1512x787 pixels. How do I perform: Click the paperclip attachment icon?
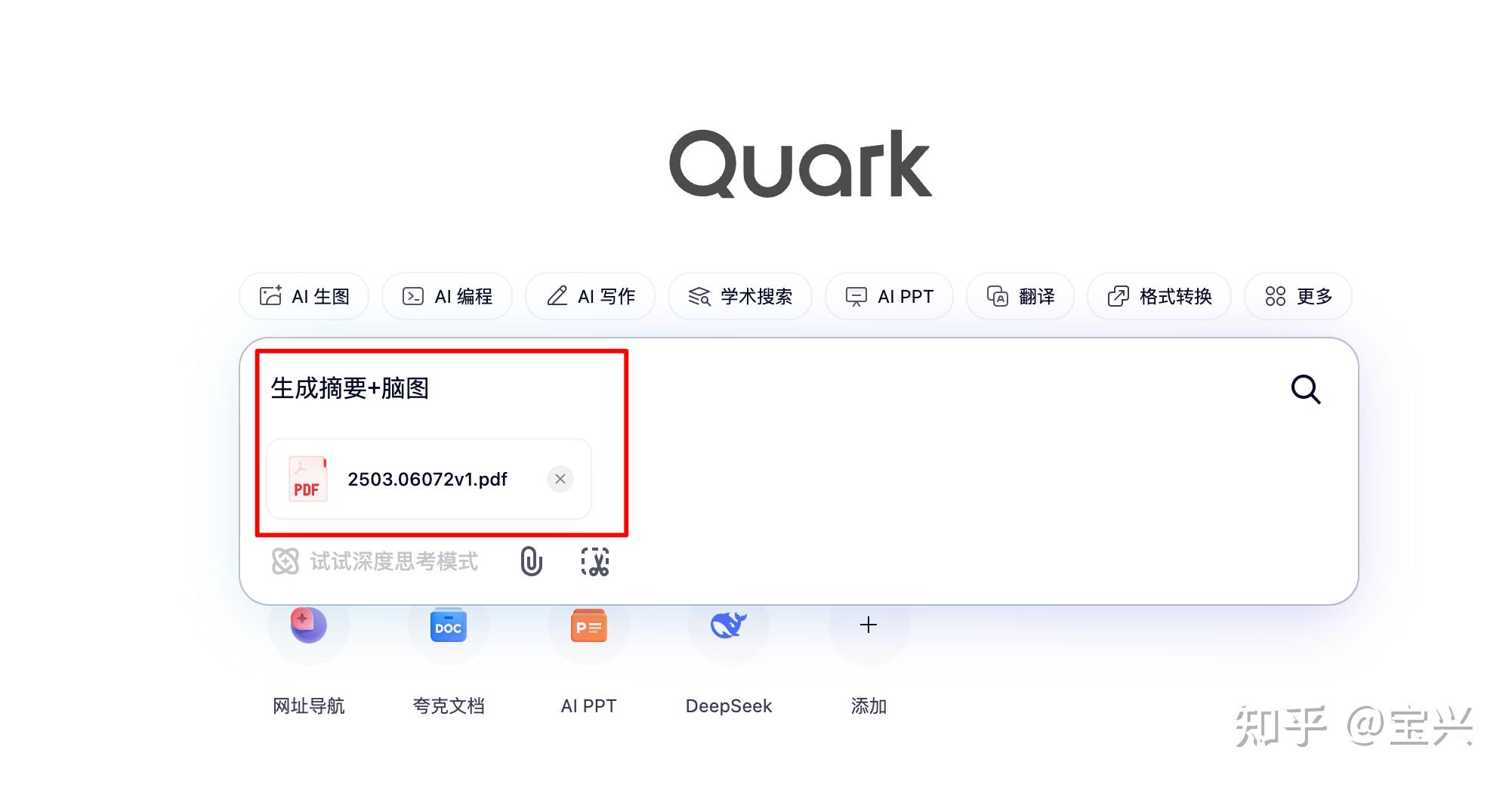(532, 561)
